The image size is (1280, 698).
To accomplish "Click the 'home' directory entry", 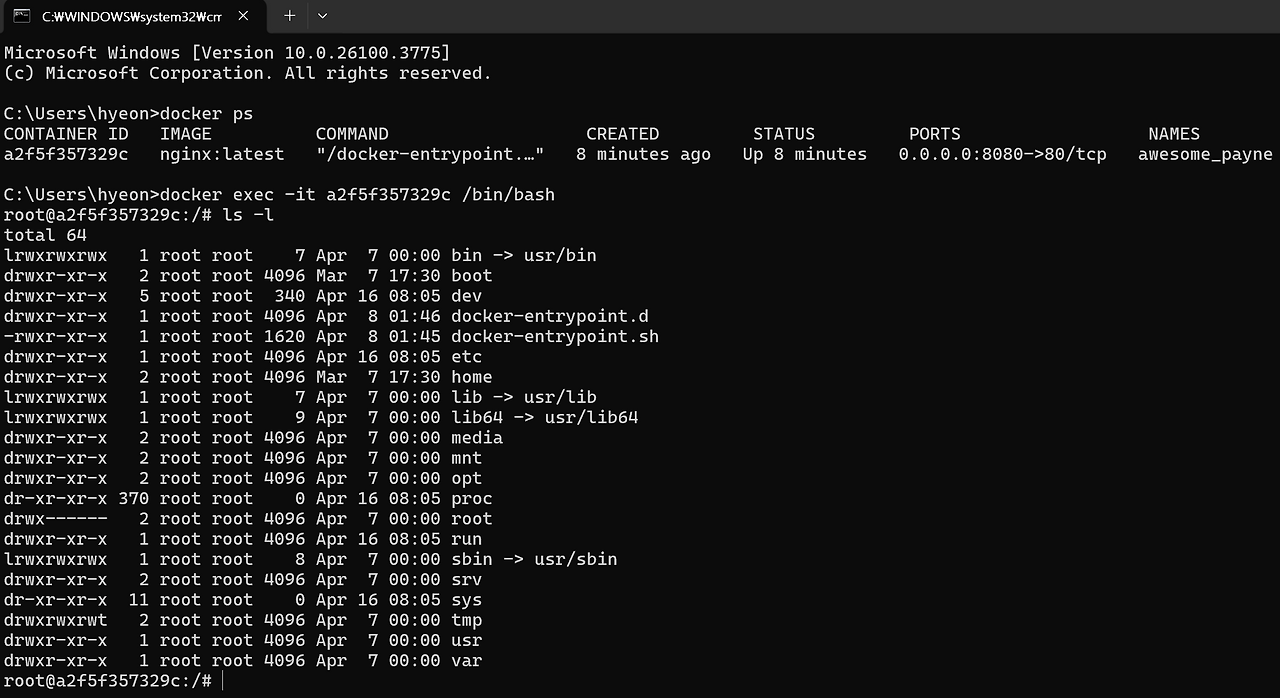I will click(x=472, y=377).
